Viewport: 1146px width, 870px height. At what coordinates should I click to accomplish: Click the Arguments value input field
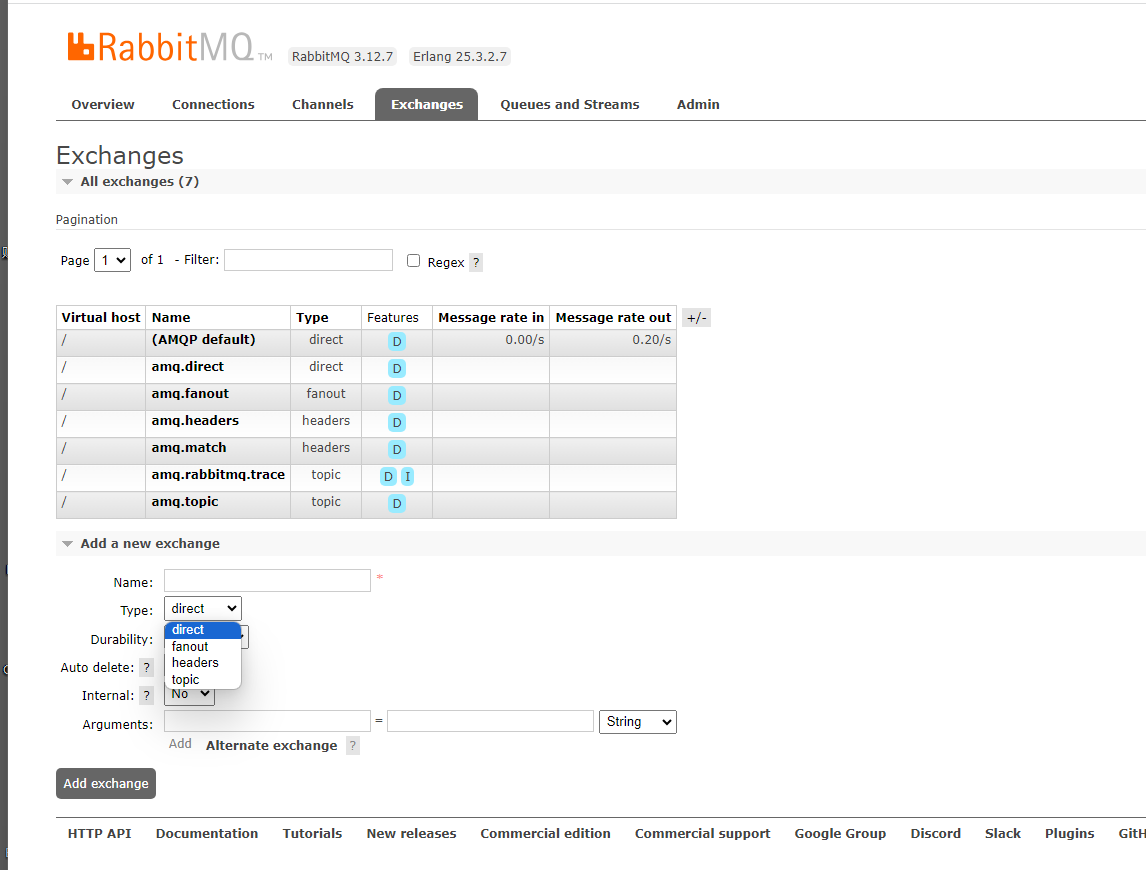(490, 722)
